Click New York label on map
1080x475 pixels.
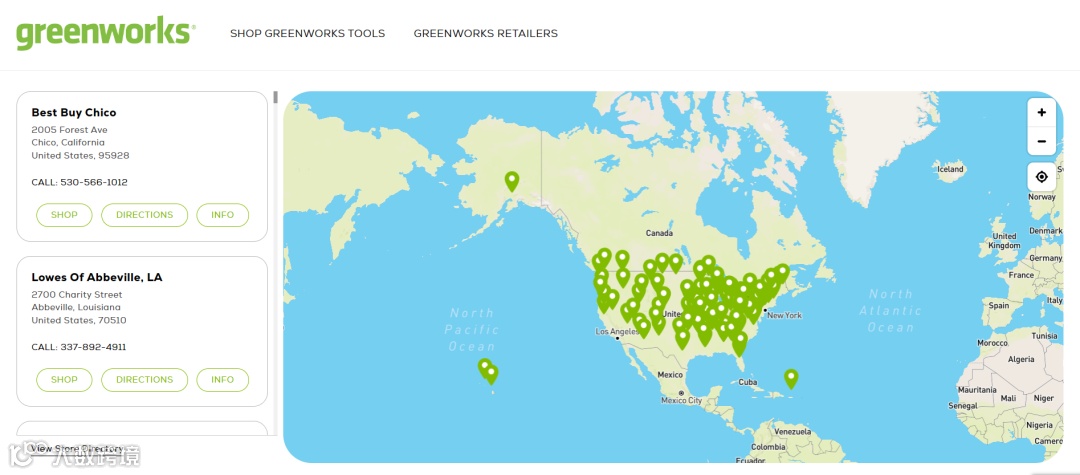pos(784,315)
